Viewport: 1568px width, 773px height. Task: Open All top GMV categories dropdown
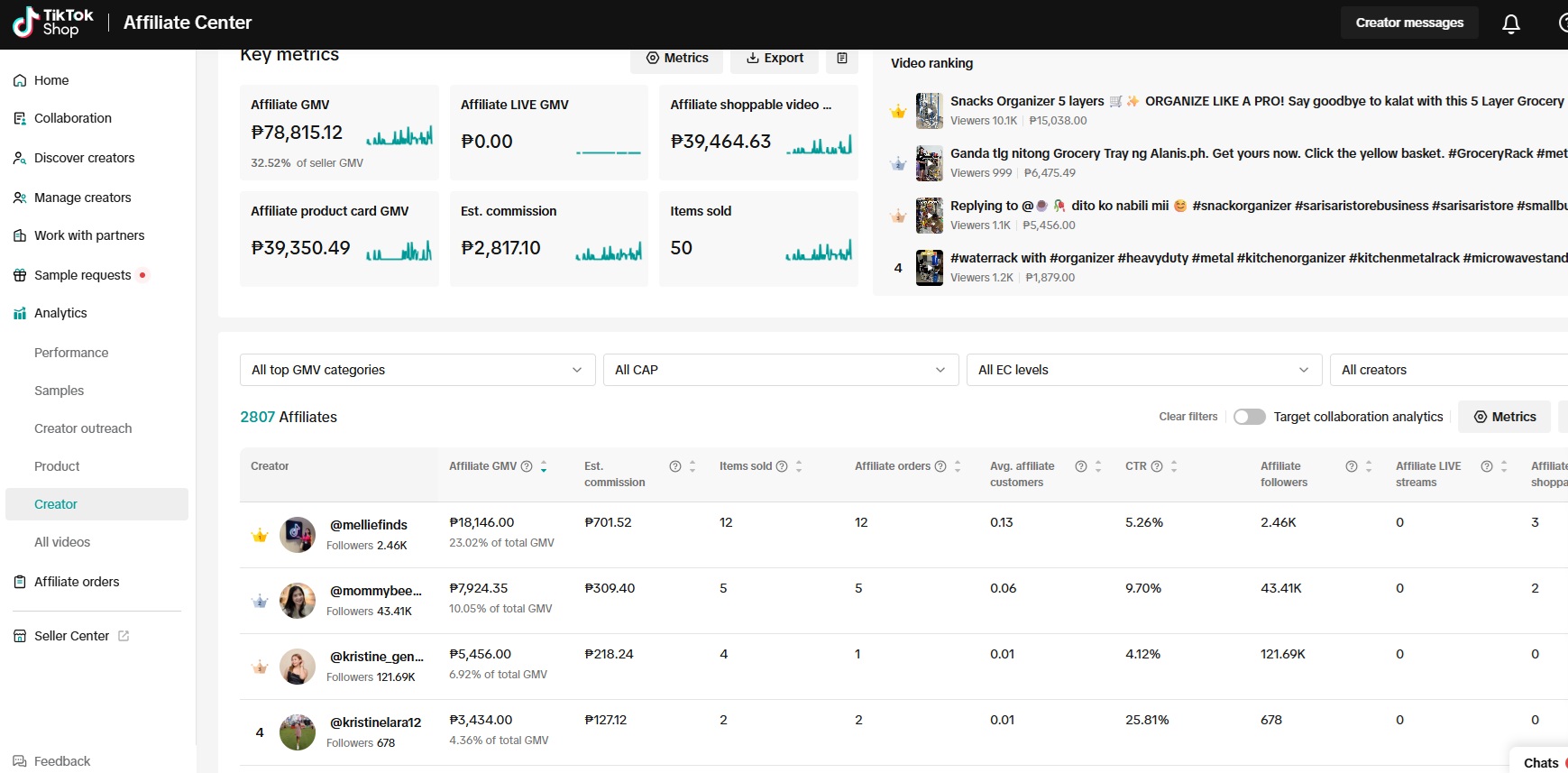(x=417, y=370)
